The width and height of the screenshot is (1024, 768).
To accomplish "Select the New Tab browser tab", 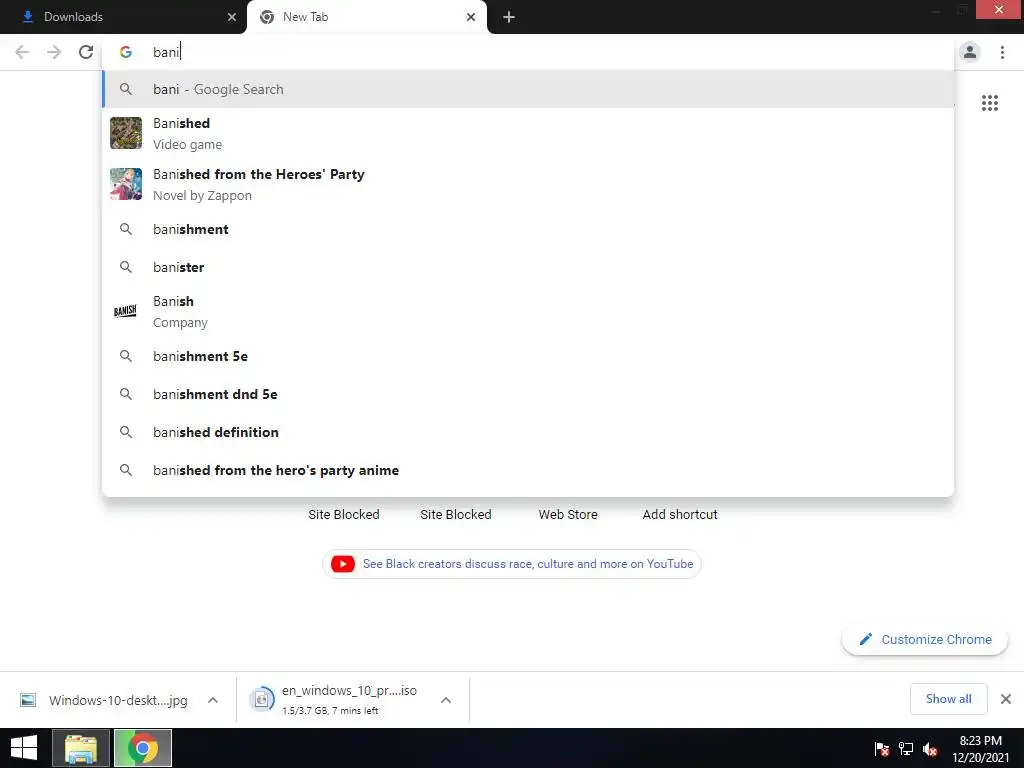I will pyautogui.click(x=366, y=17).
